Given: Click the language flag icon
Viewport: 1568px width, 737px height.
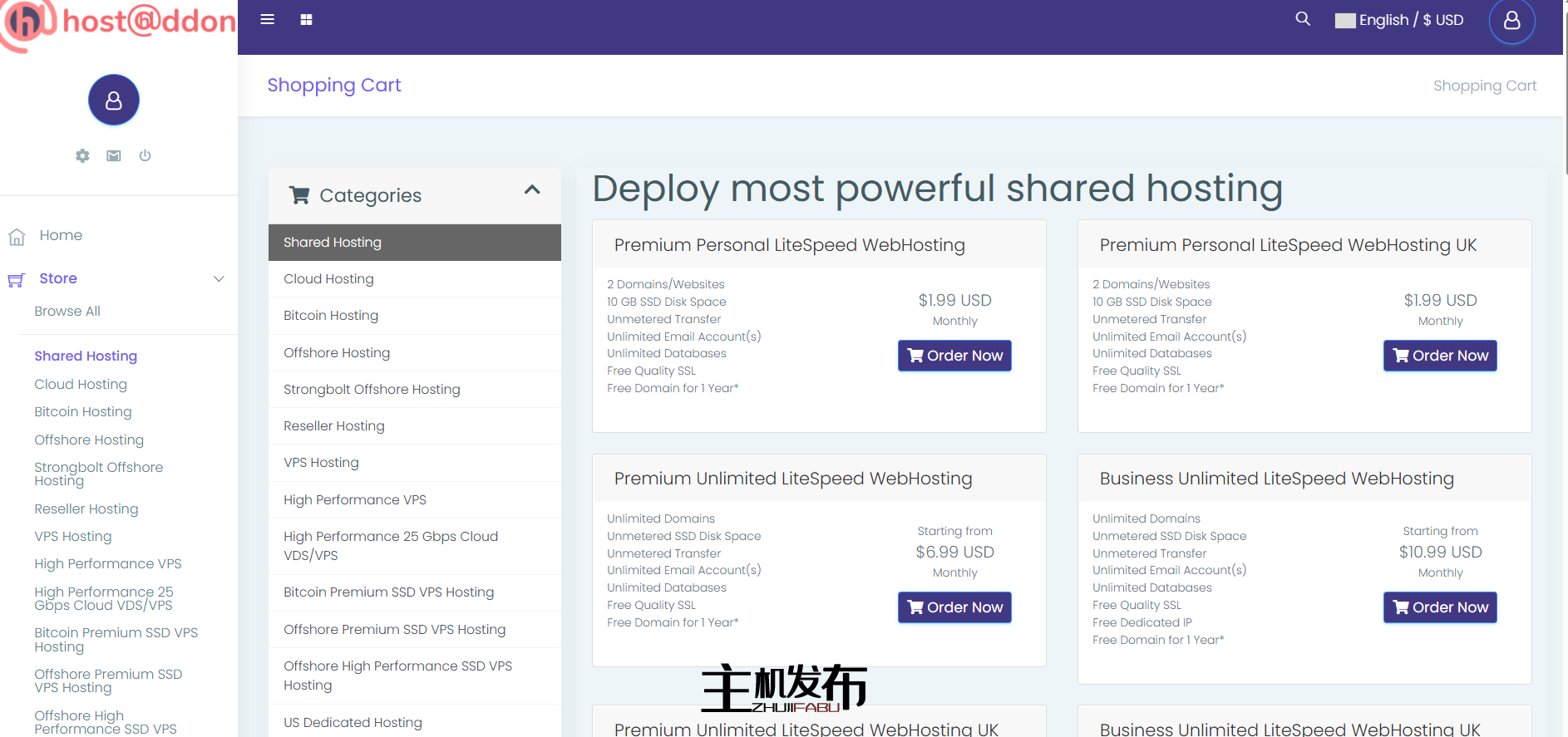Looking at the screenshot, I should (1345, 21).
